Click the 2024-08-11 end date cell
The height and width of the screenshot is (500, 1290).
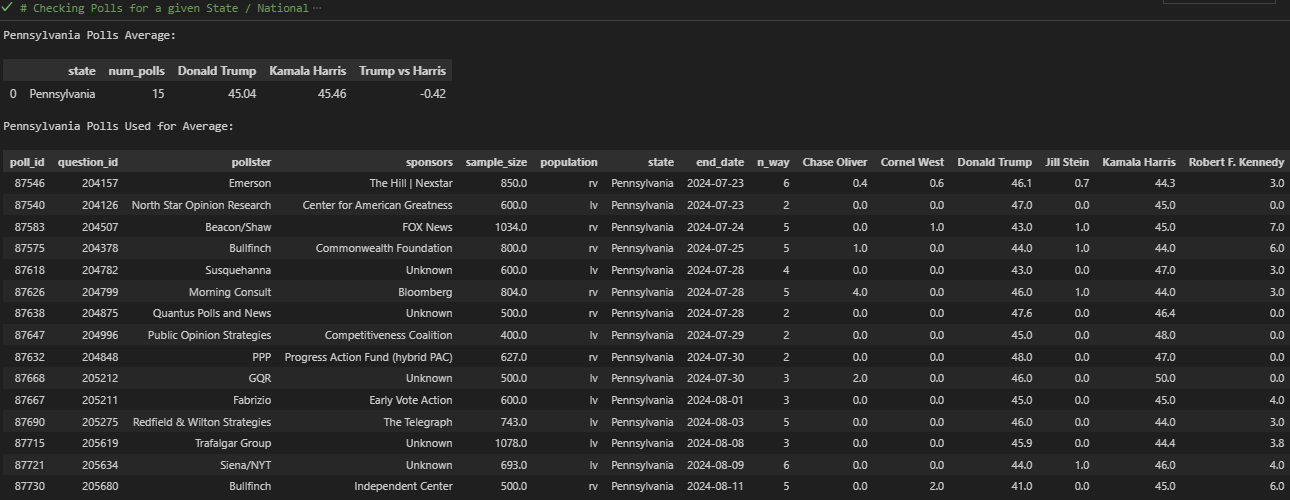(716, 487)
